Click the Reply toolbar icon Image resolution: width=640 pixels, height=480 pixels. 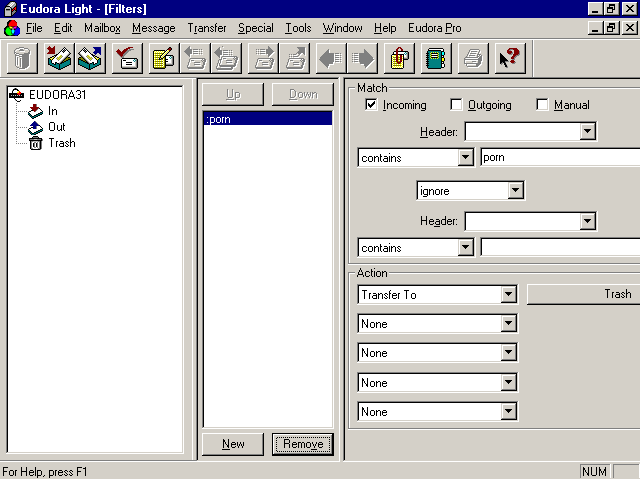click(x=196, y=58)
